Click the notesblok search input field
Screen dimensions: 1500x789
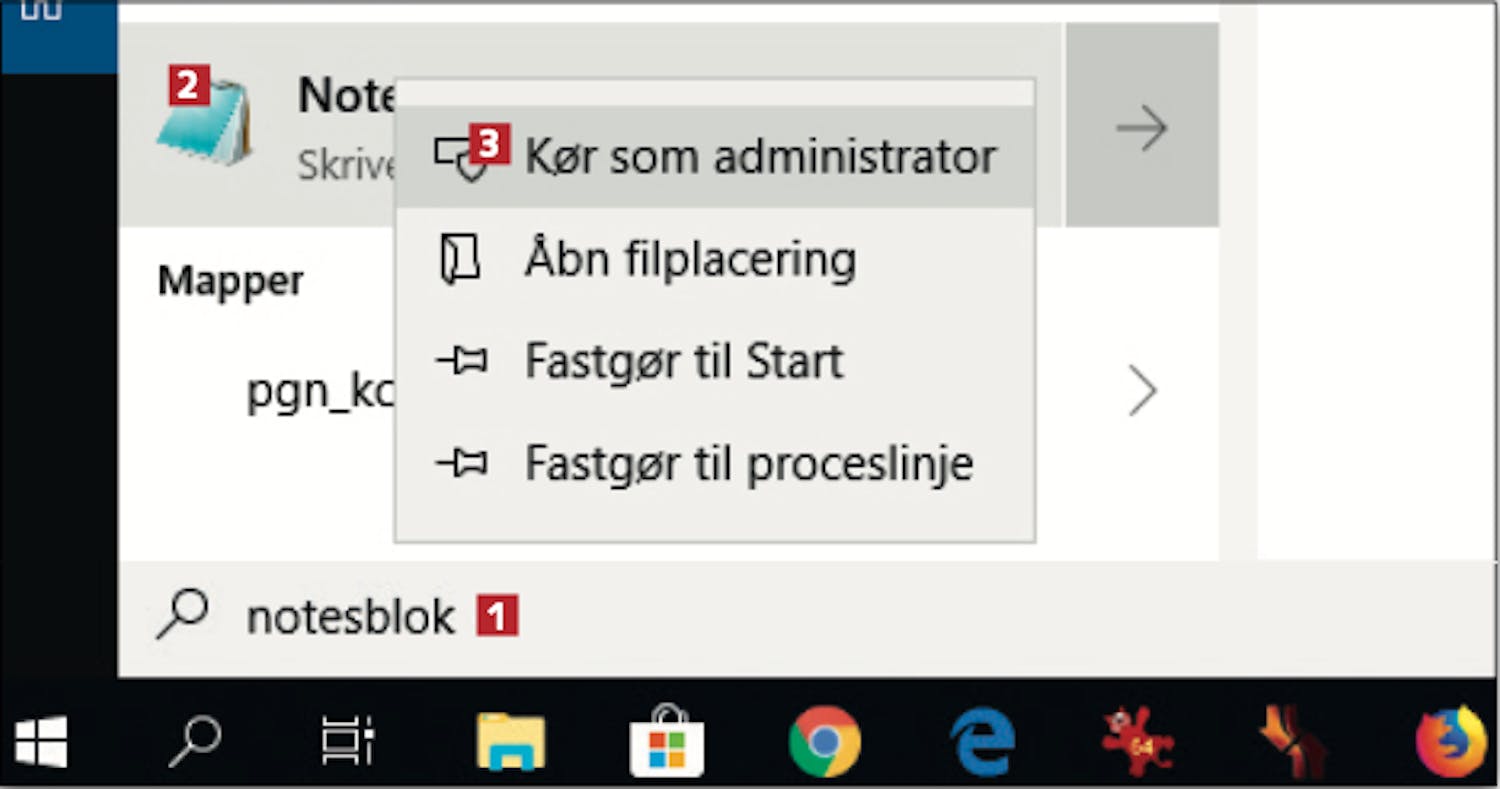click(x=668, y=617)
